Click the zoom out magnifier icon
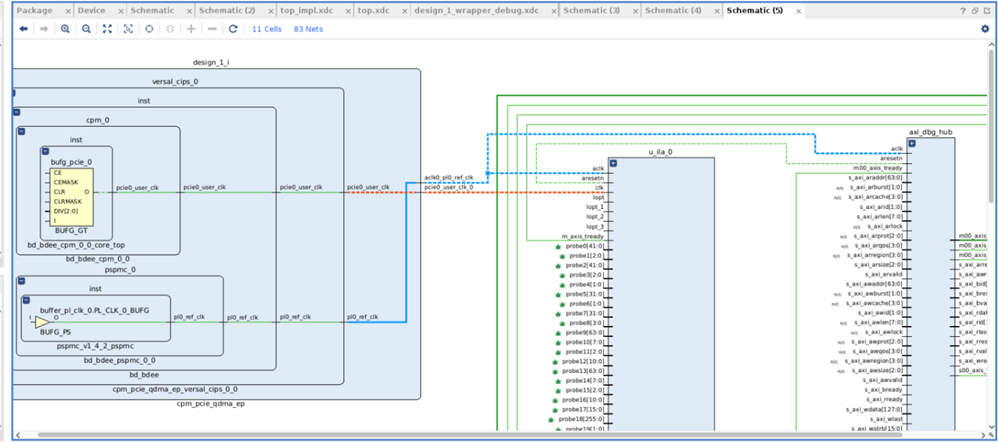 (x=87, y=29)
